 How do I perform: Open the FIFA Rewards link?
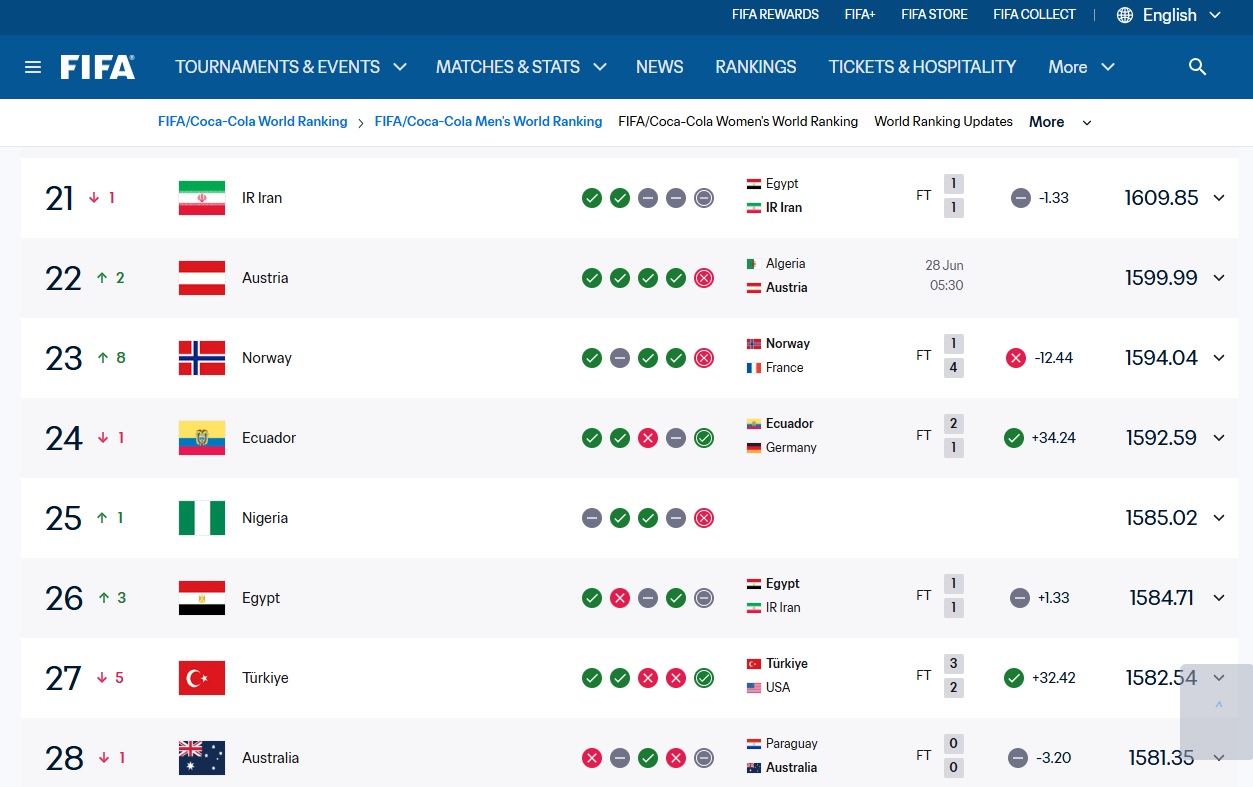click(775, 15)
